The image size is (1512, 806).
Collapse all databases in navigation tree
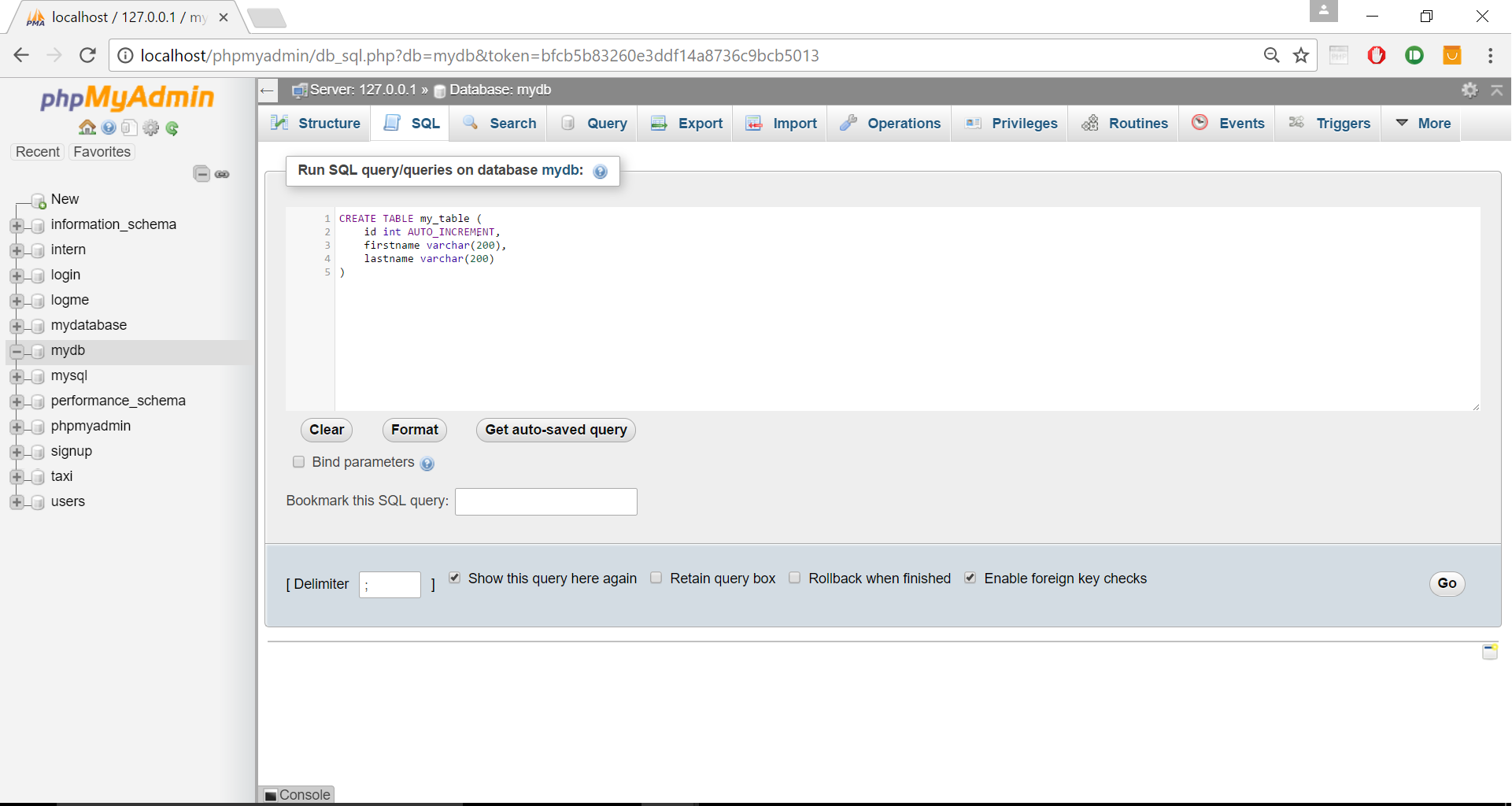click(201, 174)
